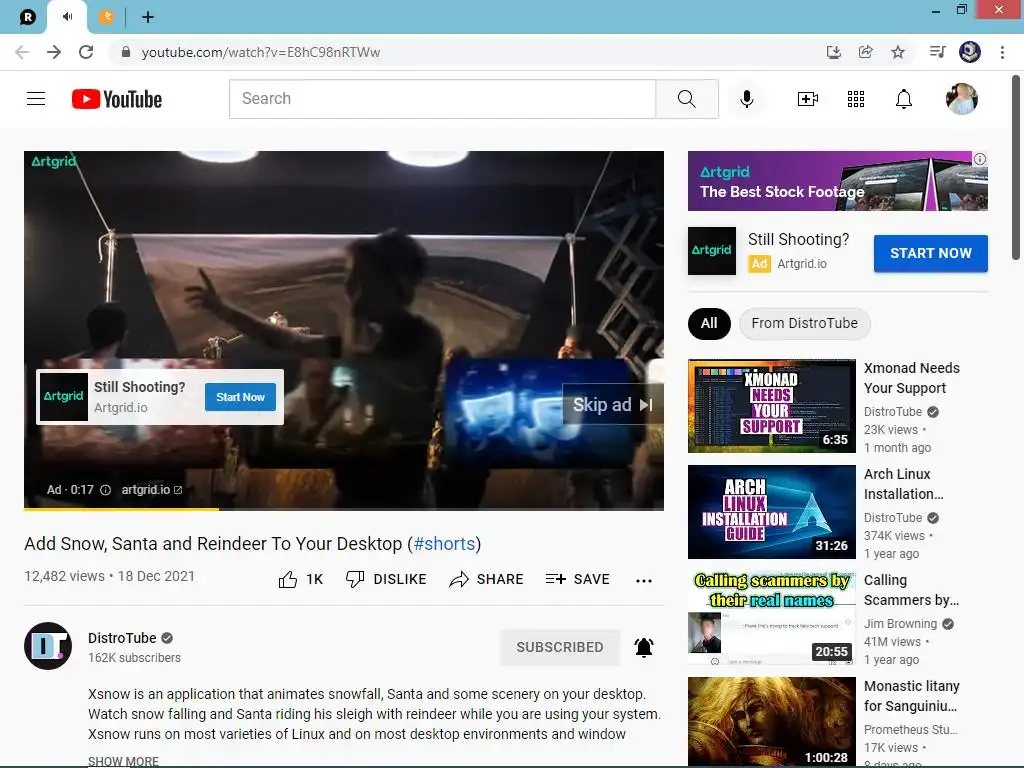Open the Create video camera icon
Image resolution: width=1024 pixels, height=768 pixels.
[808, 99]
